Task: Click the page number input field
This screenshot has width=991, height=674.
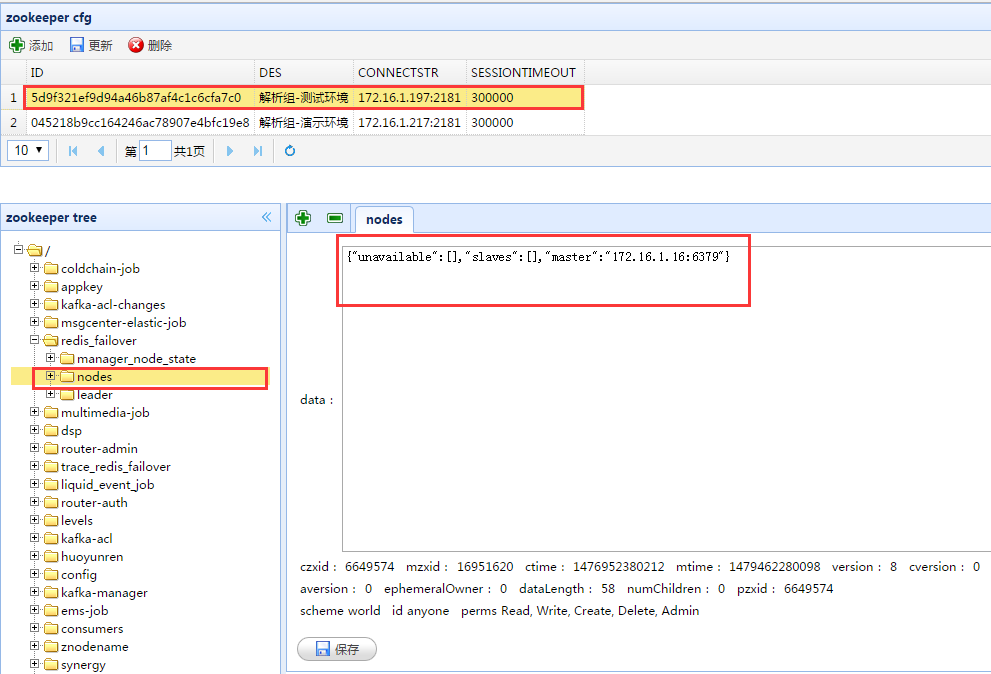Action: coord(155,150)
